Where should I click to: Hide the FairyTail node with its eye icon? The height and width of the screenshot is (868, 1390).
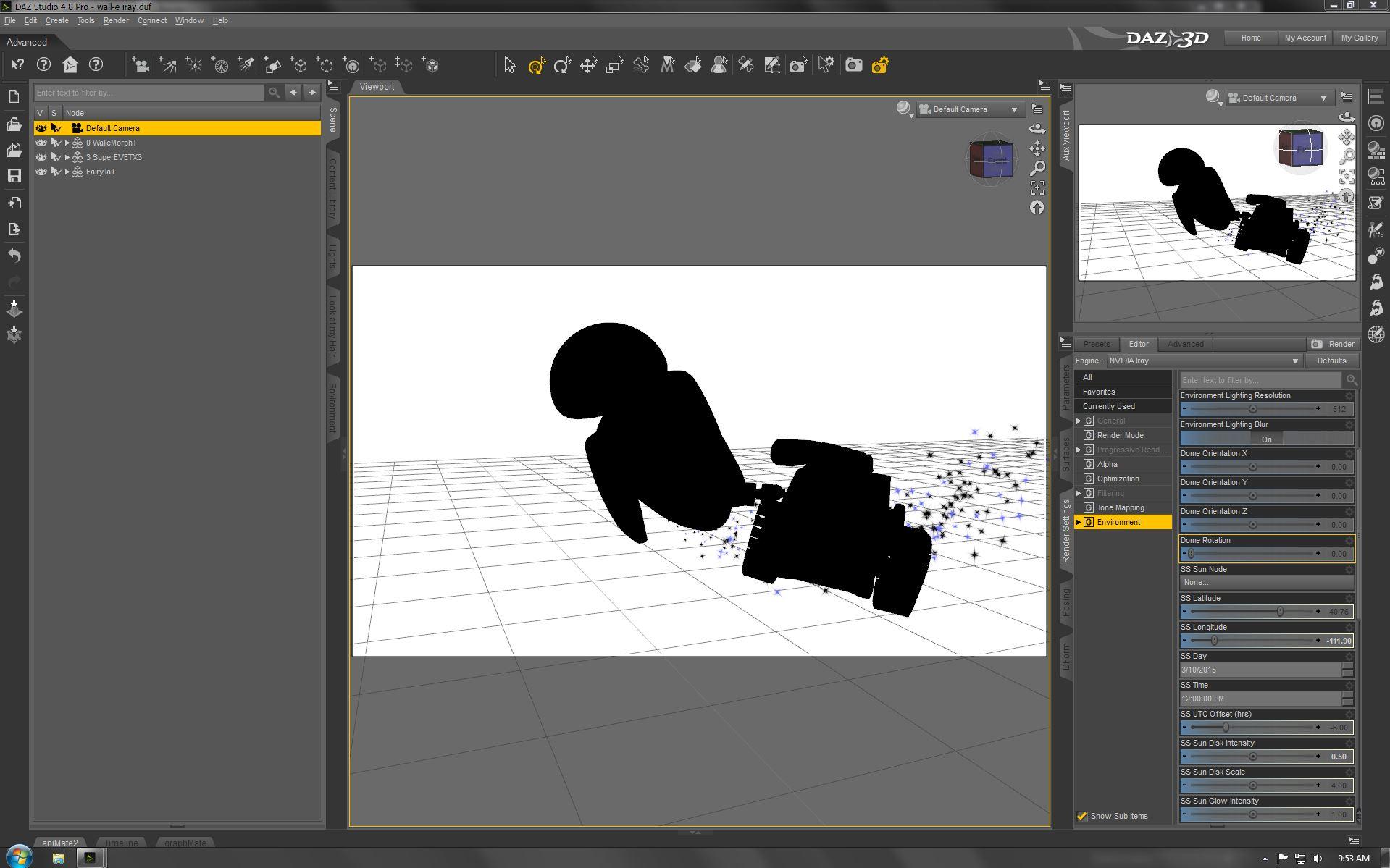coord(41,172)
